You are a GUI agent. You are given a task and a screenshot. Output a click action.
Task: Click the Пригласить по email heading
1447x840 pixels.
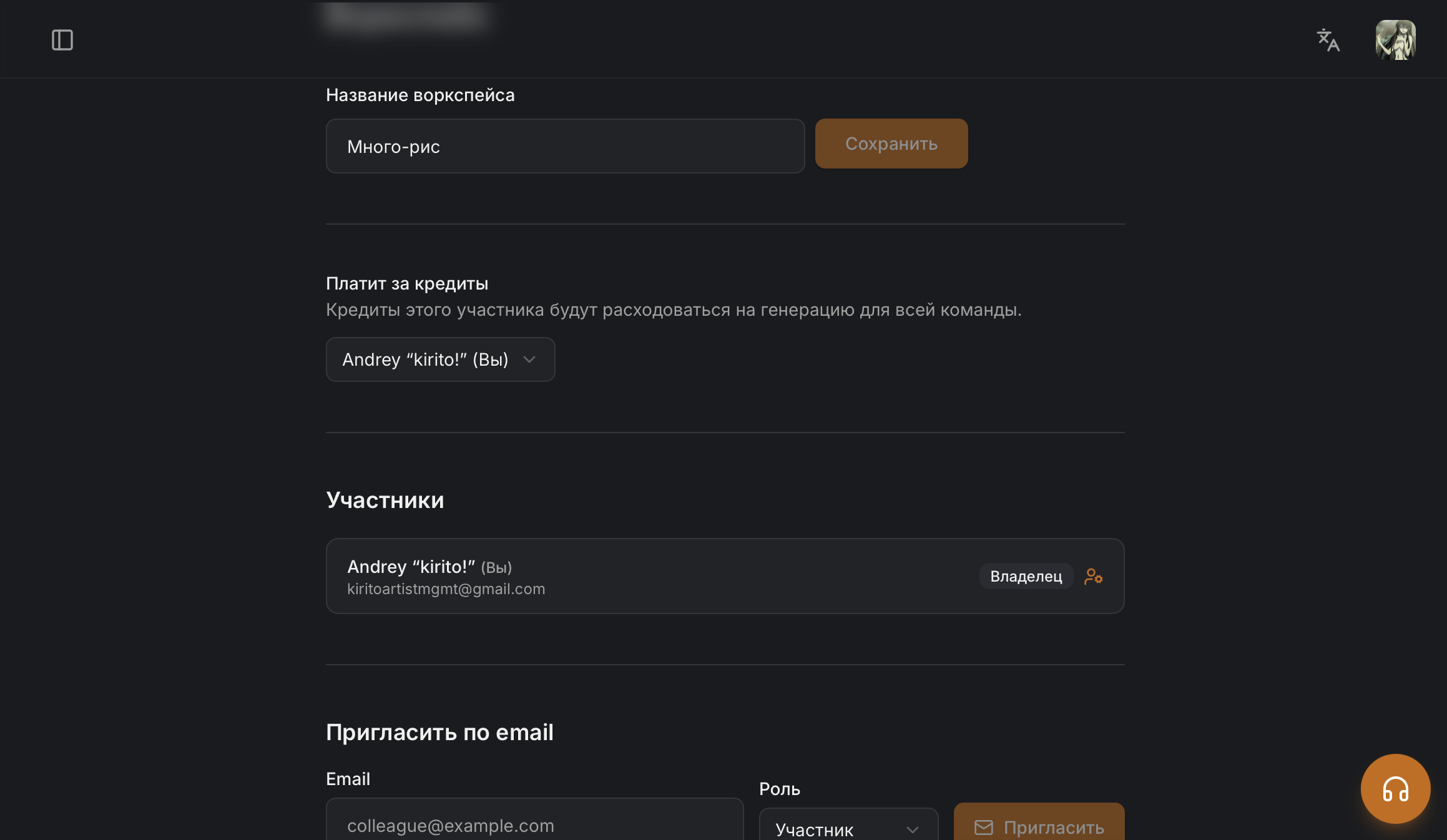pos(439,733)
